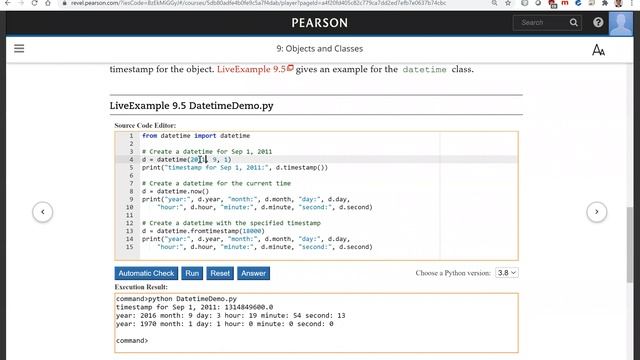Click the final 'command>' prompt
This screenshot has width=640, height=360.
[x=132, y=340]
